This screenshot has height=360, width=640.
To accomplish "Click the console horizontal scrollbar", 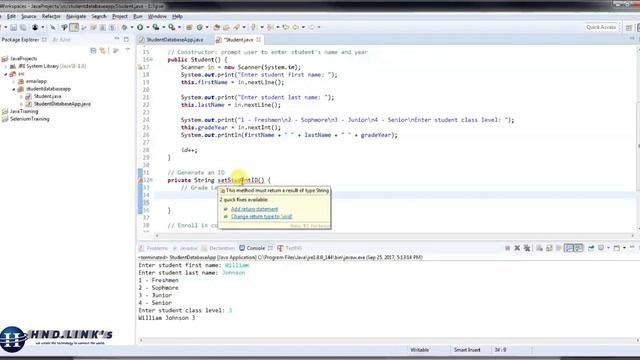I will click(x=388, y=340).
